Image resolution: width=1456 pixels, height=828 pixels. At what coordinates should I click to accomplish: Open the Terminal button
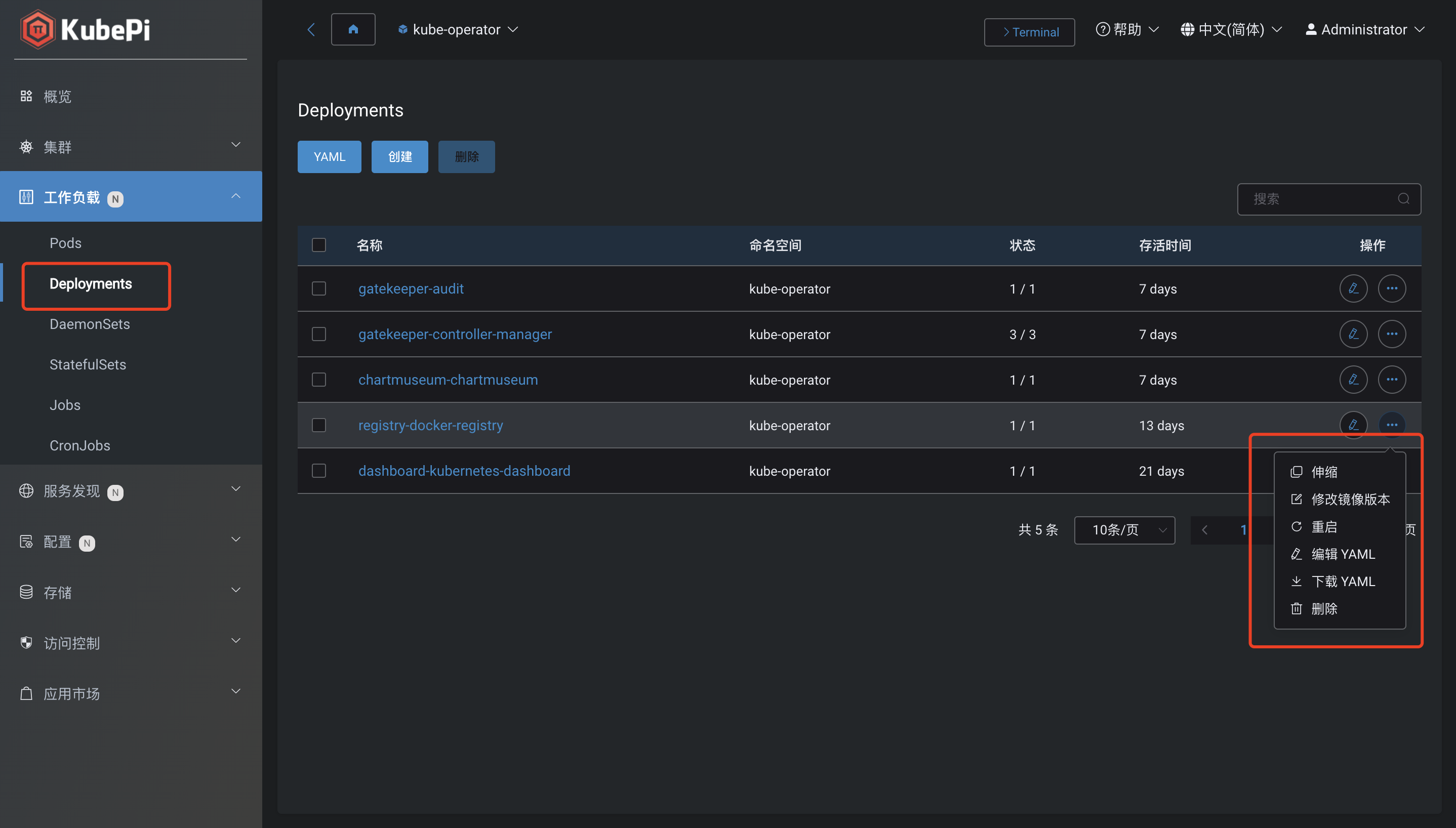(x=1029, y=32)
